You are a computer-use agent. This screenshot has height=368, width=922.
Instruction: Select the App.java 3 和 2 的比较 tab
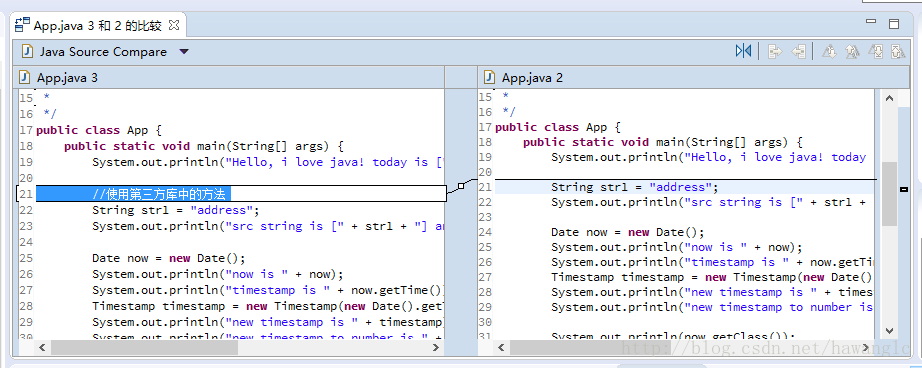98,25
